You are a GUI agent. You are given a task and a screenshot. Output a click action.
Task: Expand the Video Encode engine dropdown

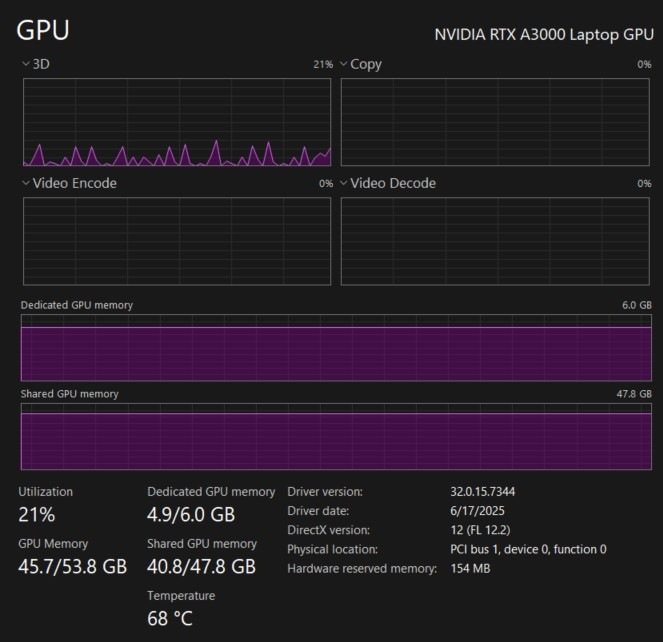click(26, 183)
